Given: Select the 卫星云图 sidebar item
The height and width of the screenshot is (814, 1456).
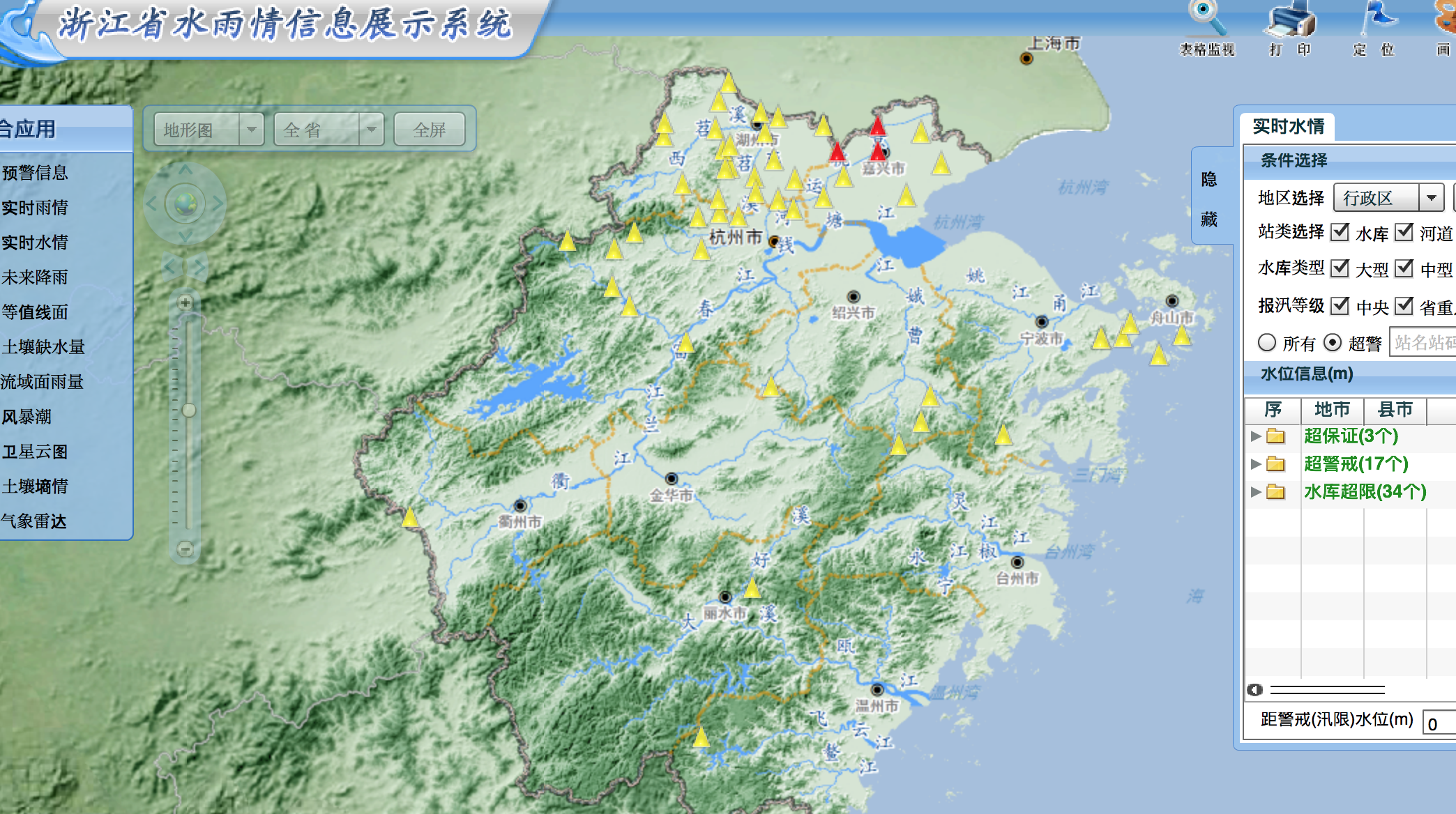Looking at the screenshot, I should click(x=35, y=452).
